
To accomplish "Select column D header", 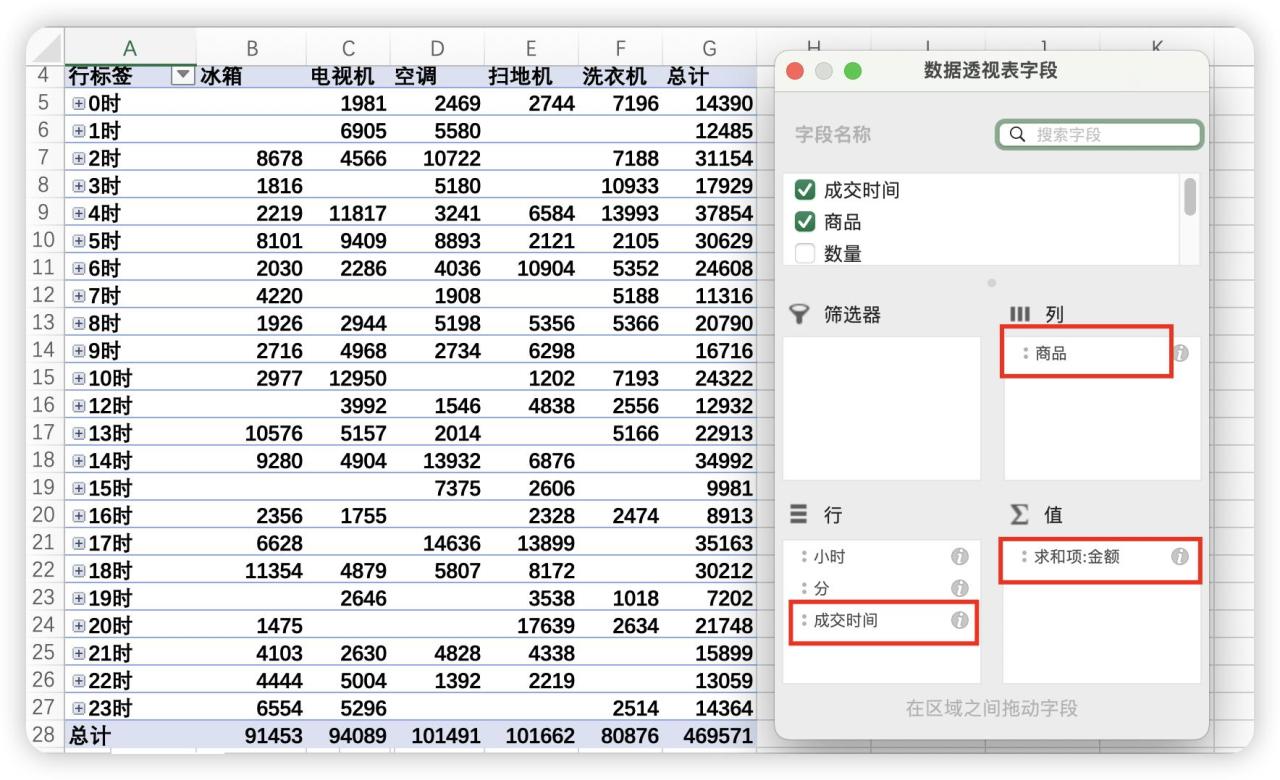I will click(437, 47).
